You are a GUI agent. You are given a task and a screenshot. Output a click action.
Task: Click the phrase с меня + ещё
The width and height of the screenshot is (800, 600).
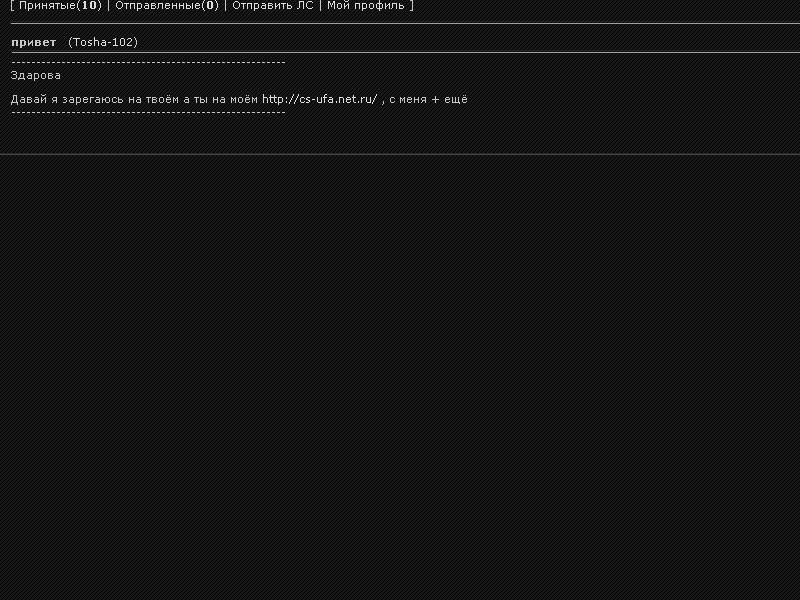tap(429, 99)
